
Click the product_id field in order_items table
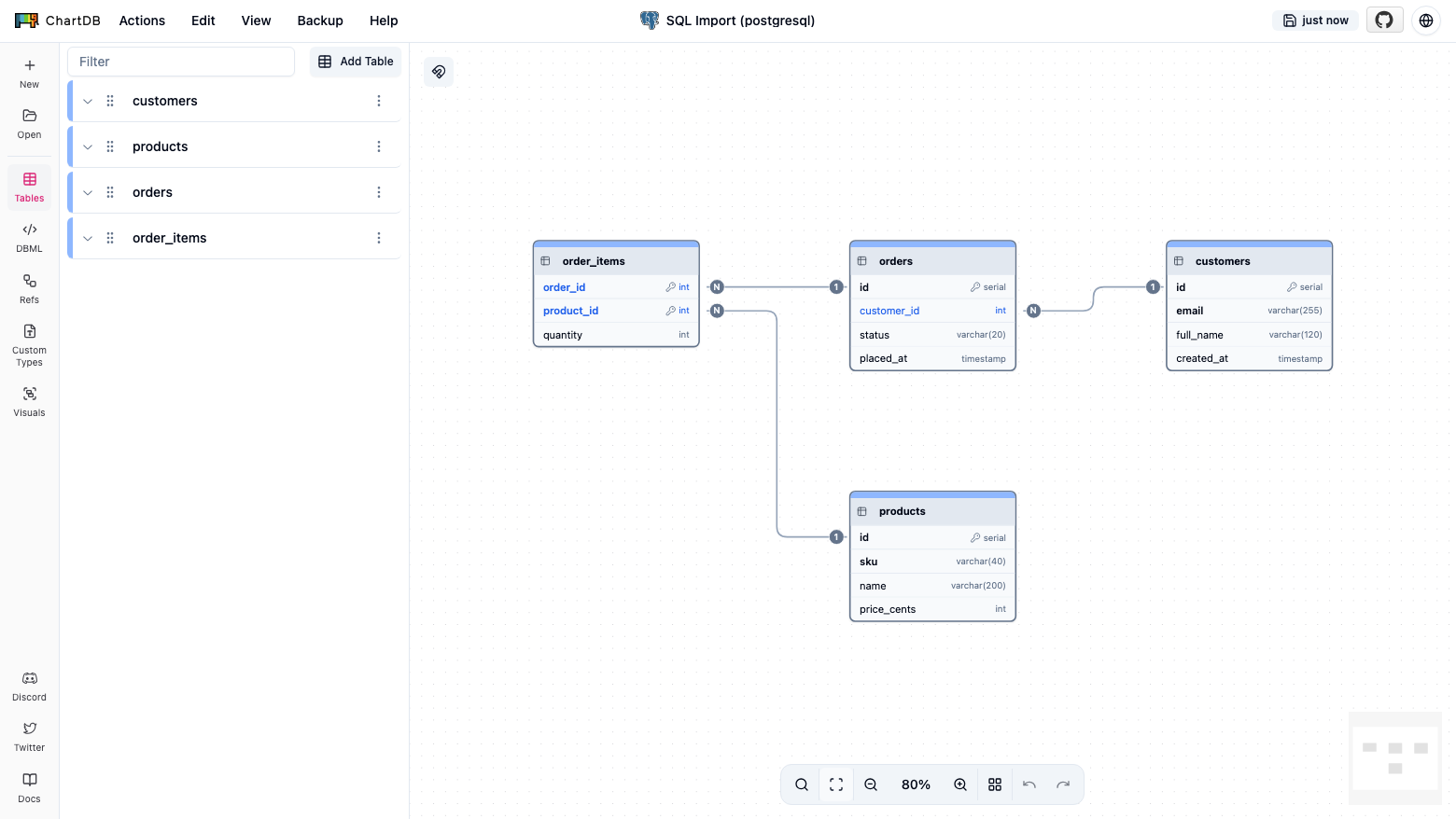click(616, 311)
